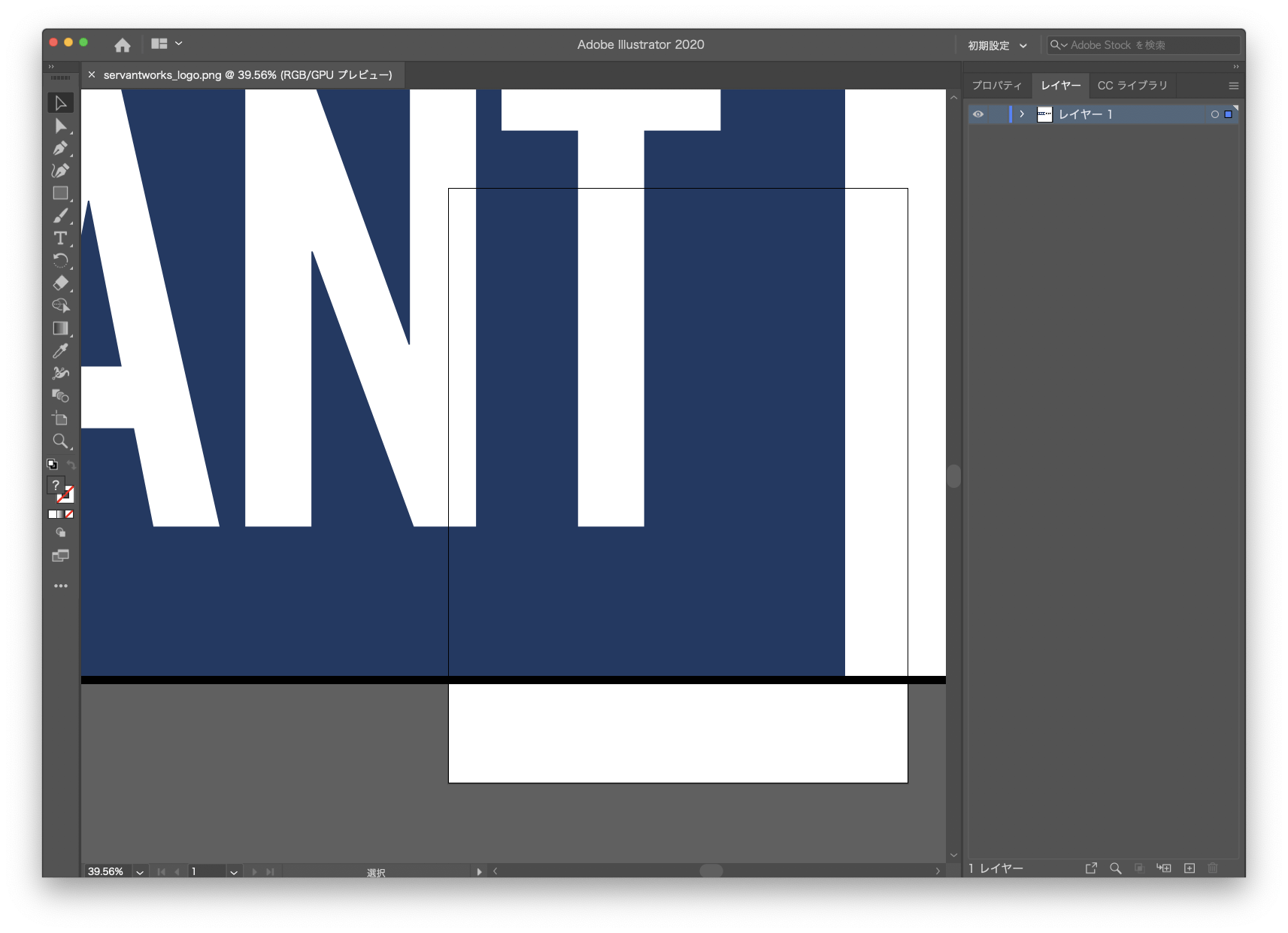The width and height of the screenshot is (1288, 933).
Task: Click the create new layer icon
Action: (x=1189, y=868)
